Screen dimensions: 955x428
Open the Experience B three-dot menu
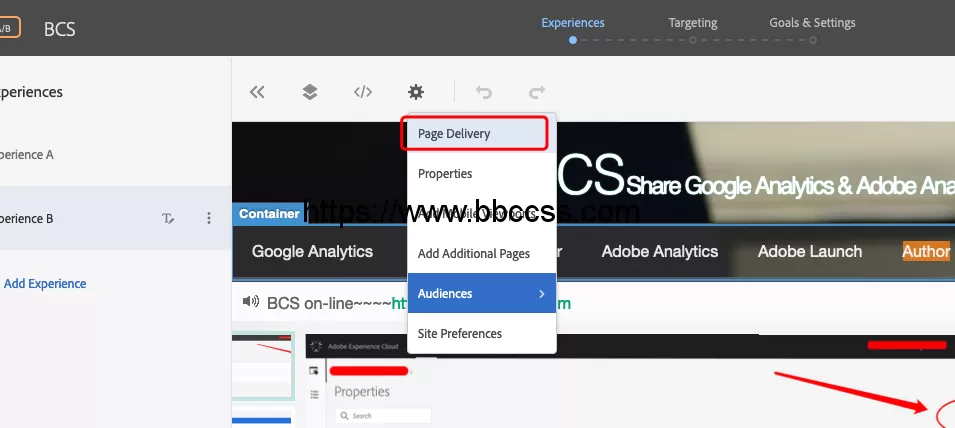point(209,218)
